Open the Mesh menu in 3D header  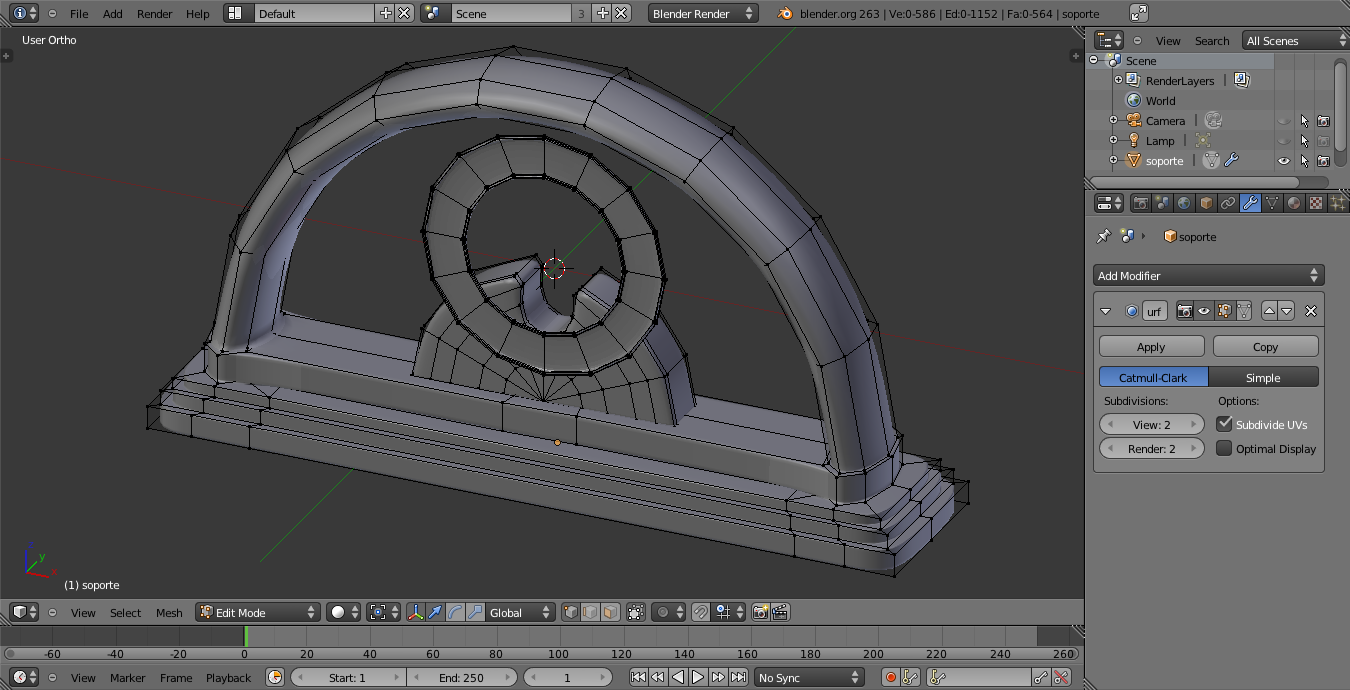(169, 612)
